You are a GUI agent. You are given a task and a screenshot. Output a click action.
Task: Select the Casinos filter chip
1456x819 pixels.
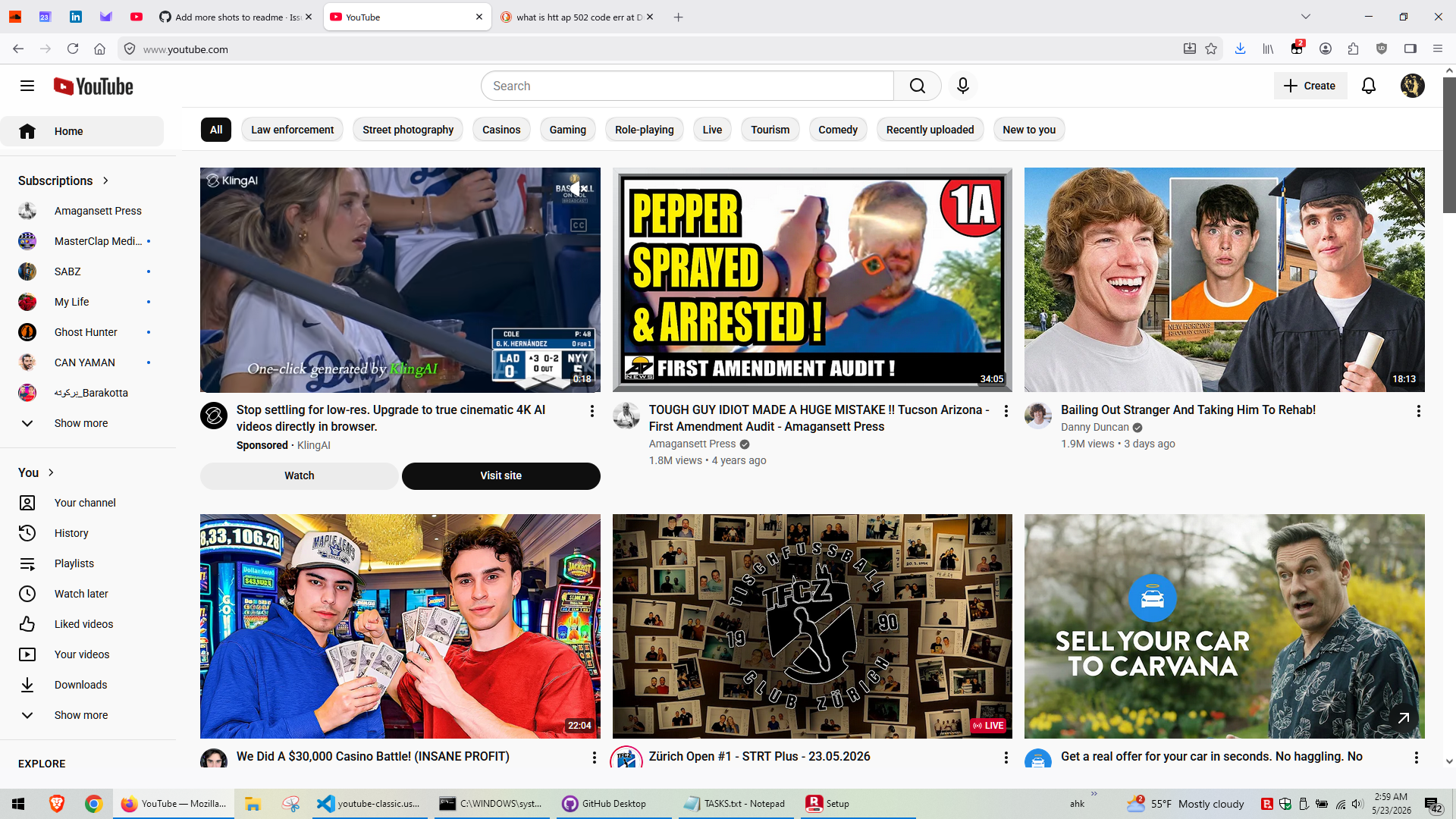coord(501,130)
